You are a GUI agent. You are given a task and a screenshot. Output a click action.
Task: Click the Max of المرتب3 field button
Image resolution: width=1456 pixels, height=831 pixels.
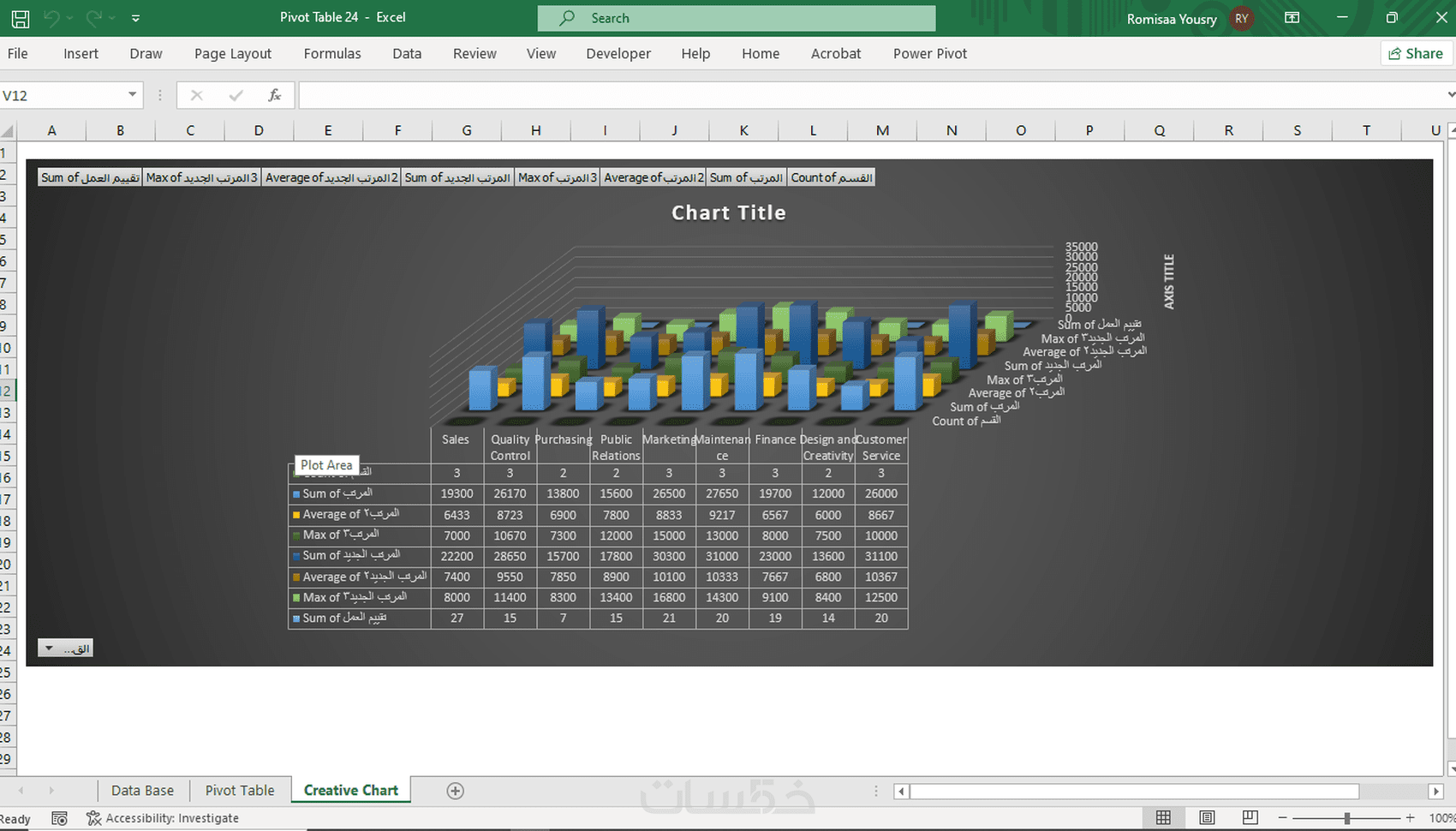[558, 177]
